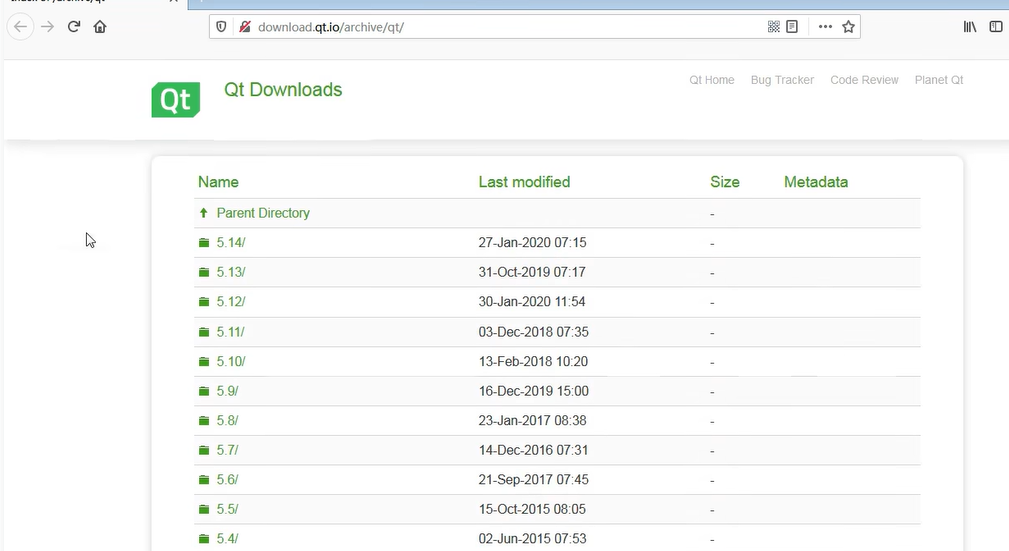Click the date 13-Feb-2018 10:20
1009x551 pixels.
533,362
